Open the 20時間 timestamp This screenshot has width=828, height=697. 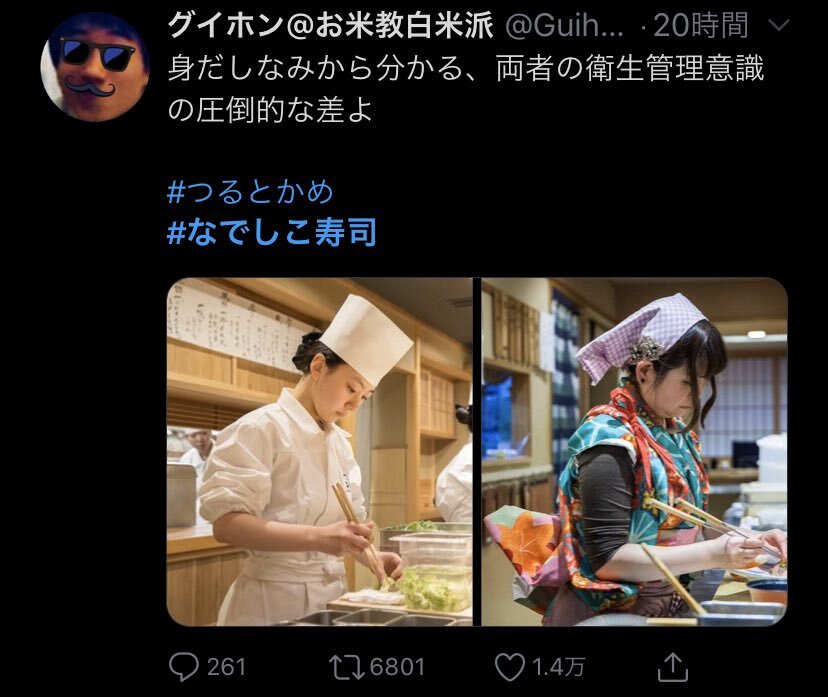click(x=701, y=25)
